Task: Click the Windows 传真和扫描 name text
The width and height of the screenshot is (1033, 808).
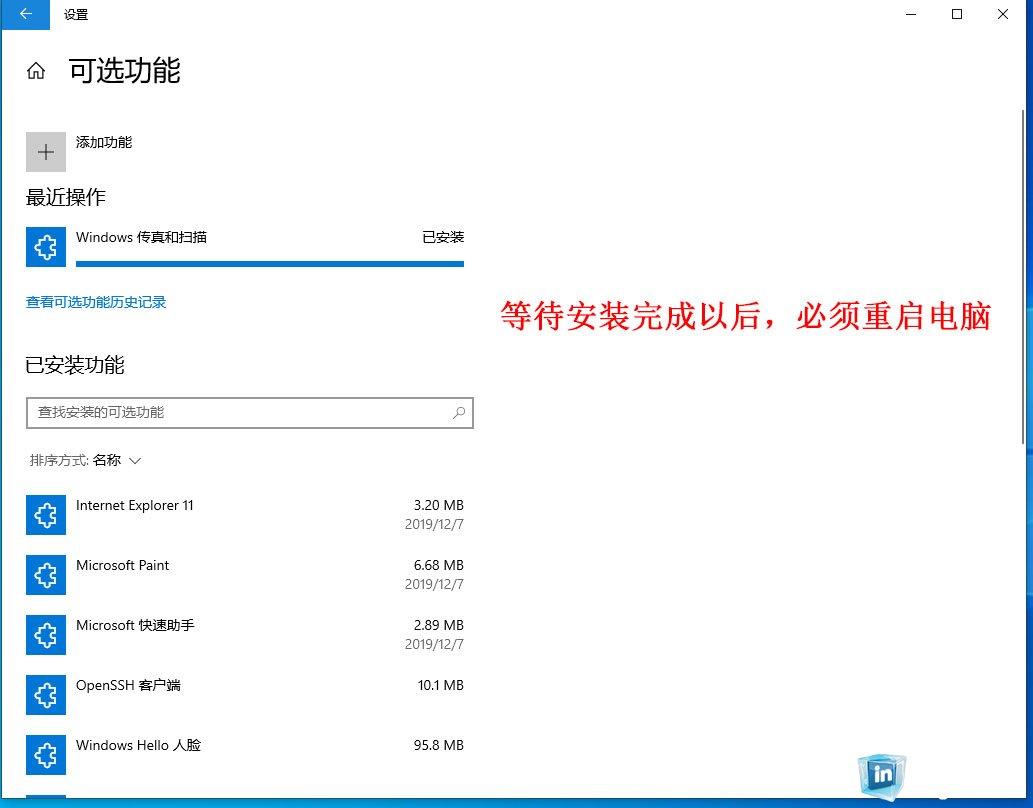Action: pyautogui.click(x=141, y=237)
